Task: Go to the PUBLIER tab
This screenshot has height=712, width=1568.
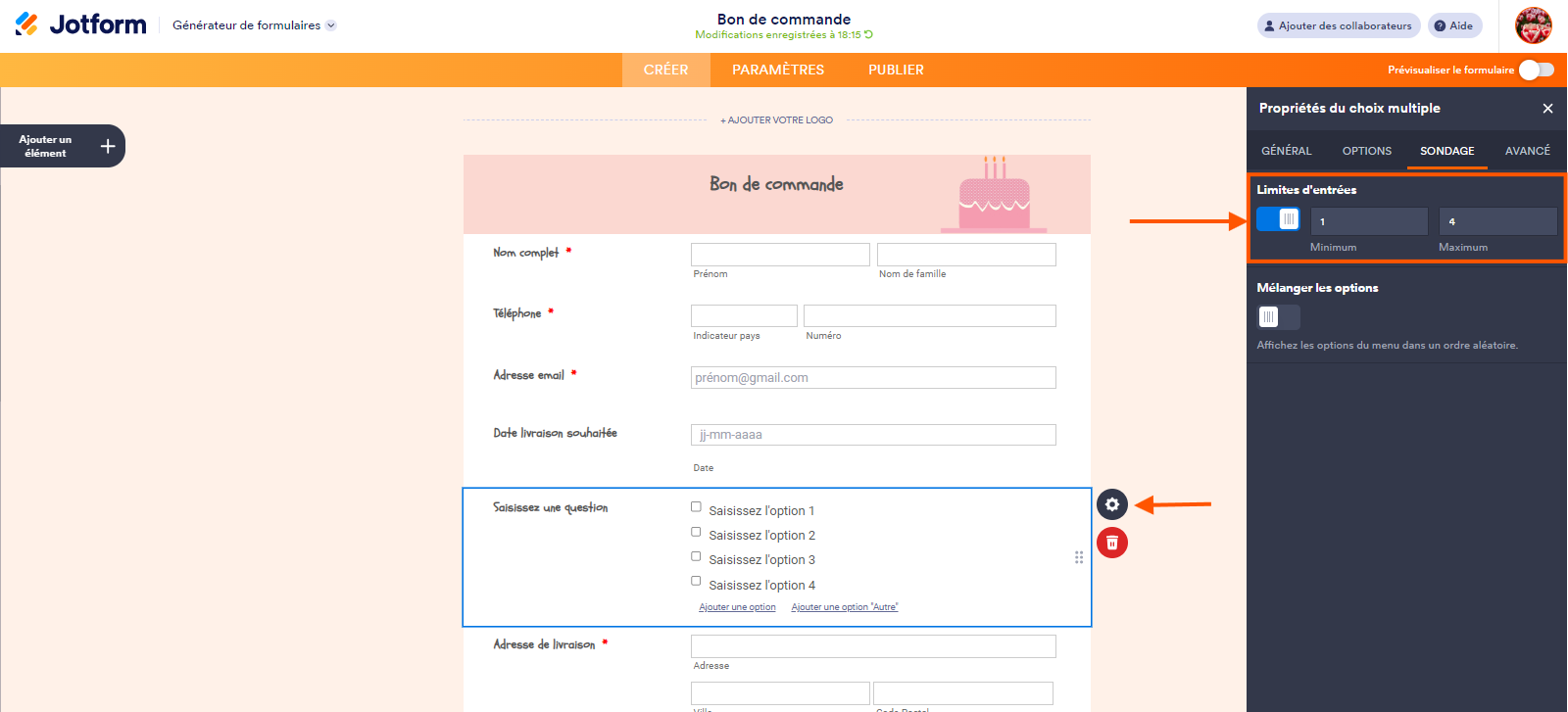Action: tap(896, 70)
